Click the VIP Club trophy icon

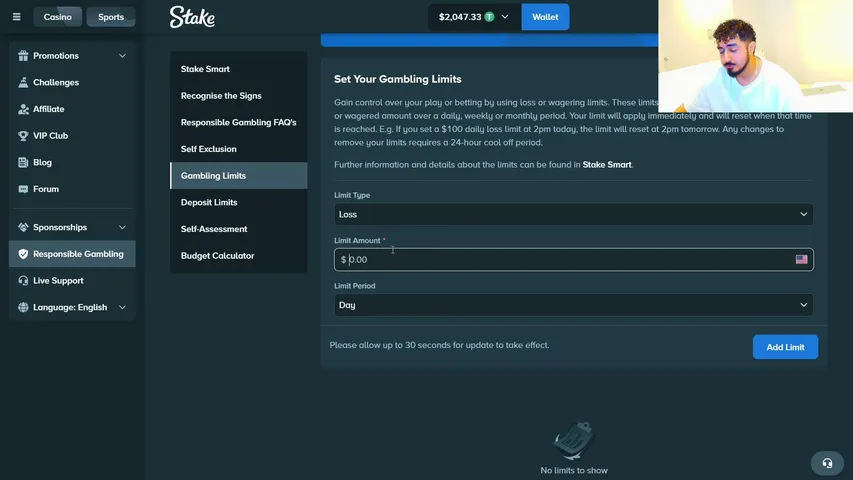tap(23, 136)
